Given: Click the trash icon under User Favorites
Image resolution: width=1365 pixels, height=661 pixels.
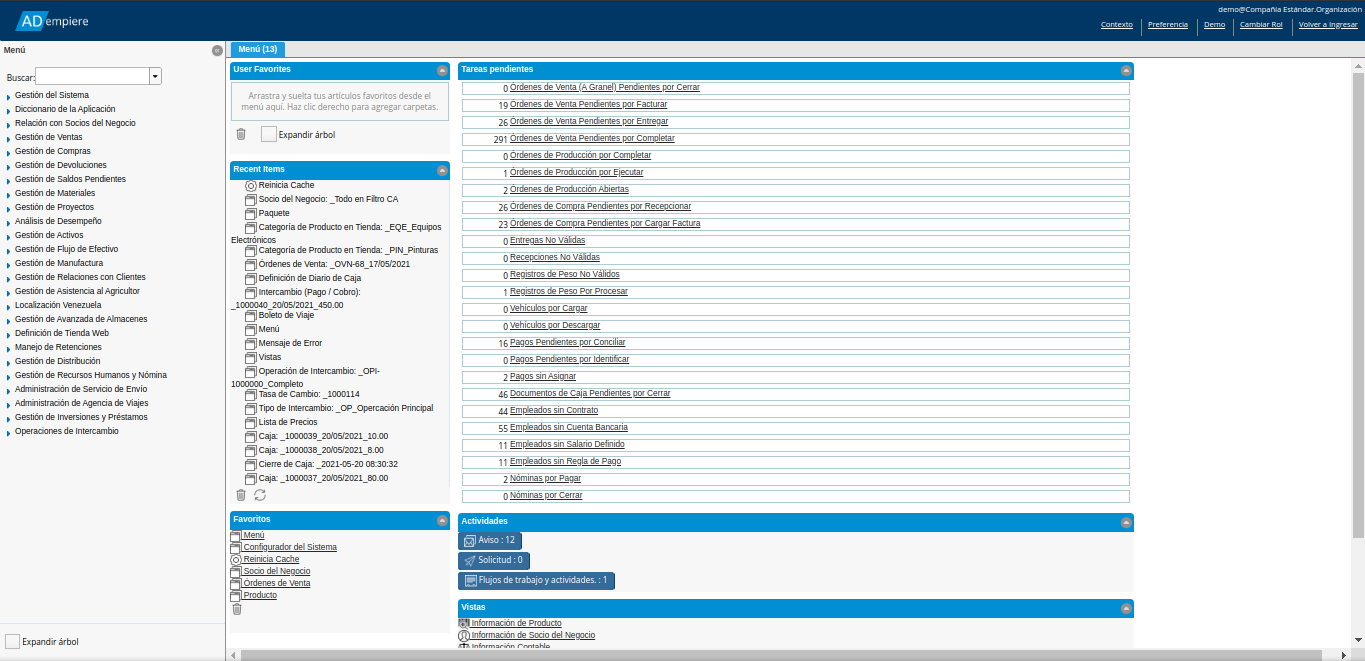Looking at the screenshot, I should [x=241, y=134].
